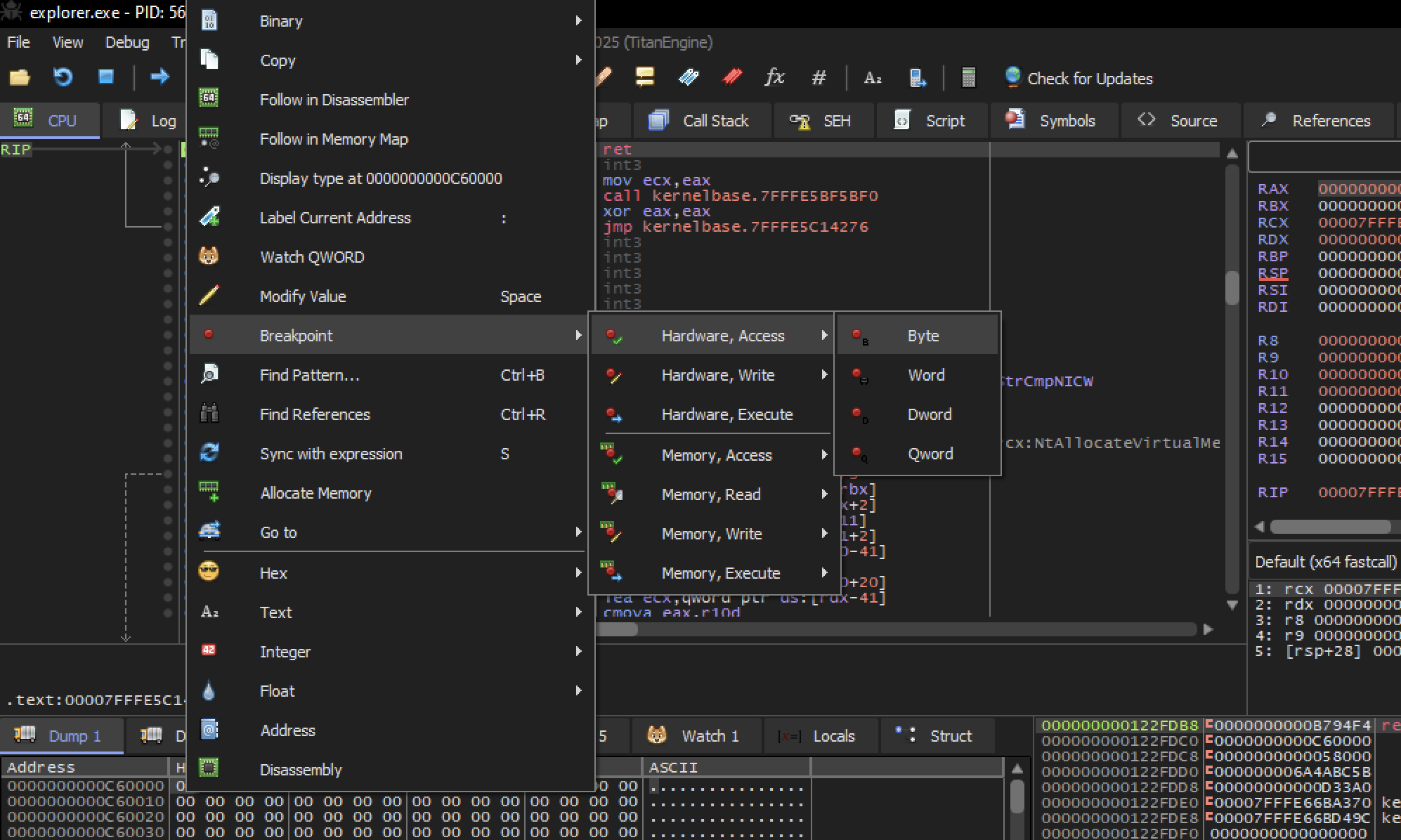Click the hash comments icon in toolbar
The height and width of the screenshot is (840, 1401).
point(819,78)
